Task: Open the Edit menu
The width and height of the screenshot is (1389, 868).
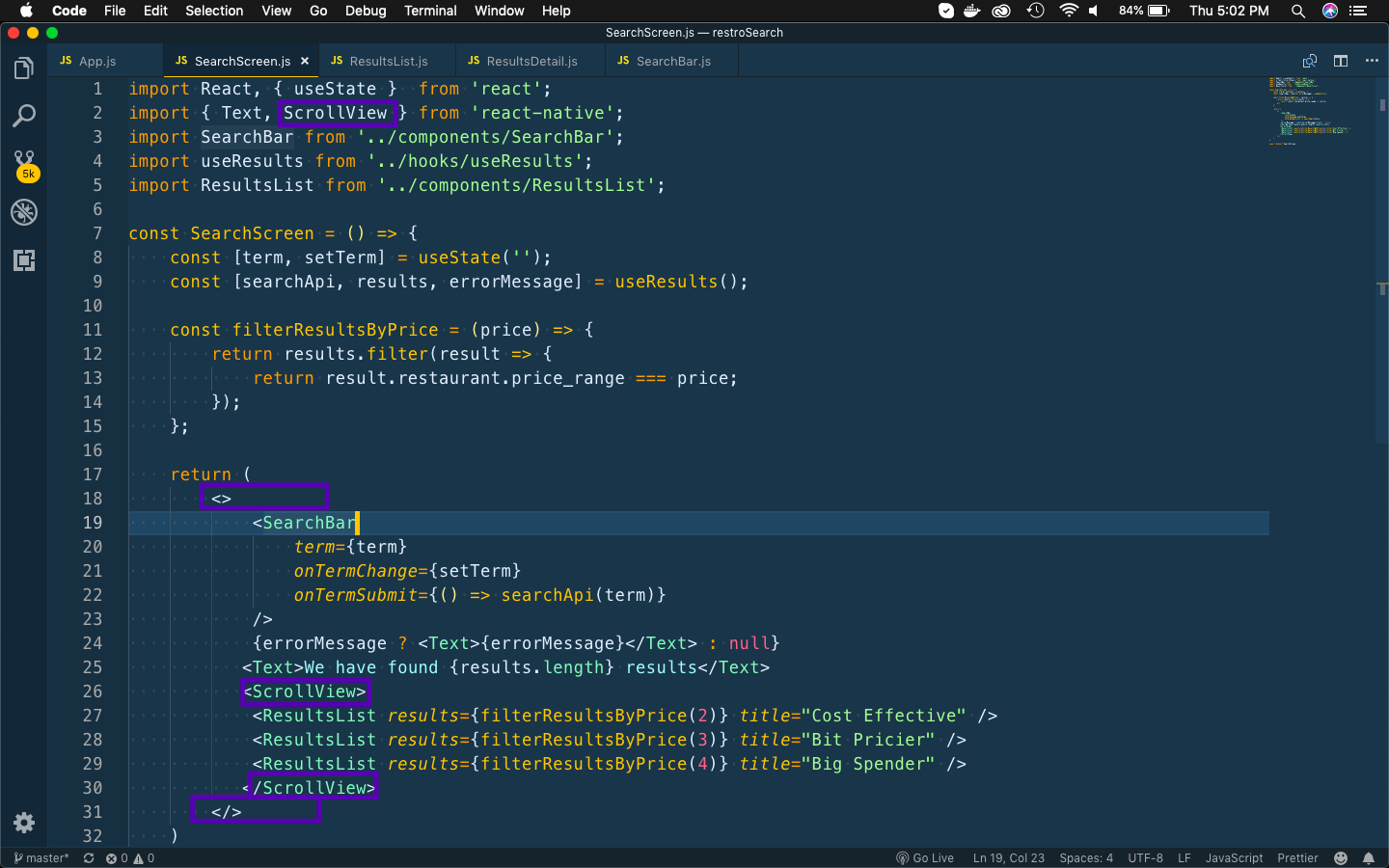Action: 155,11
